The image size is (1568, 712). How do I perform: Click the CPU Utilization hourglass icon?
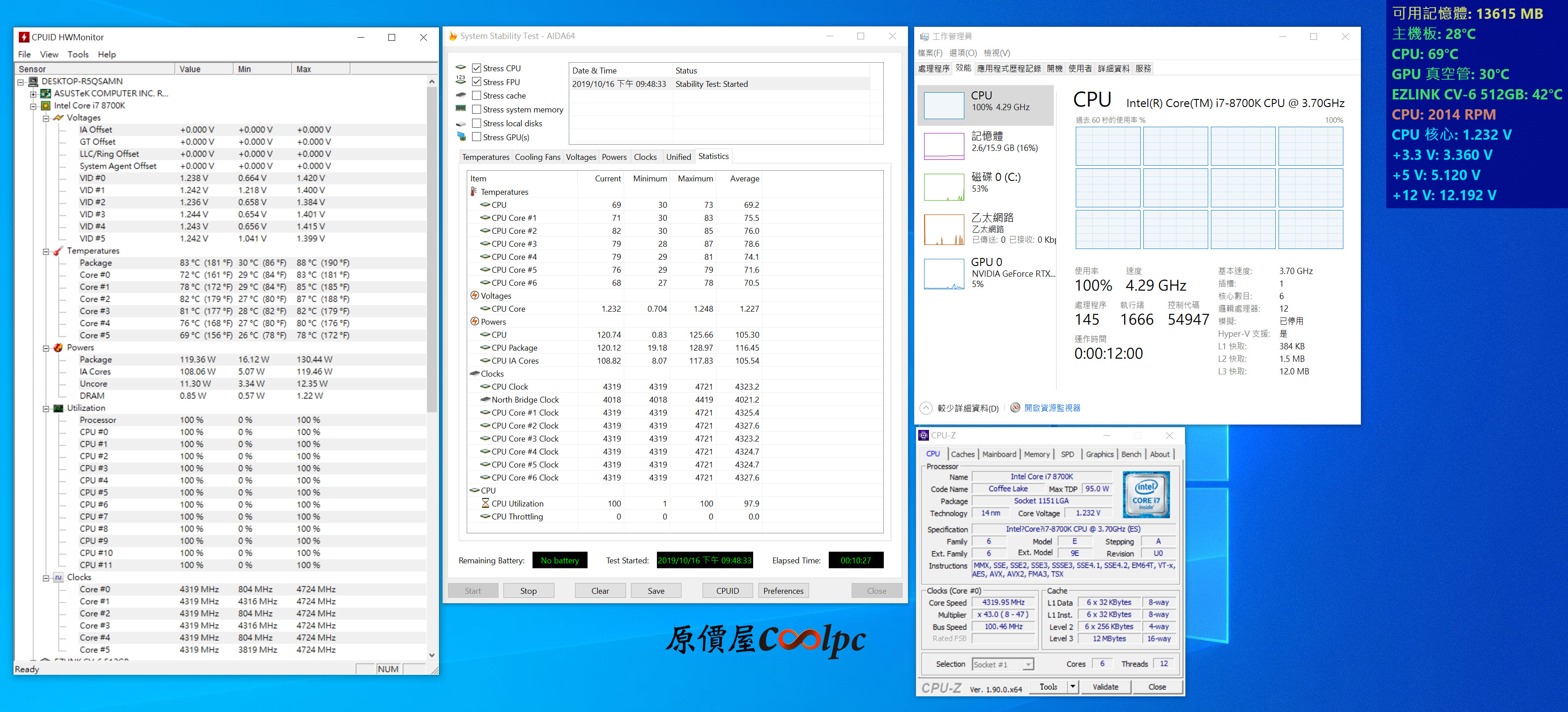pos(485,503)
